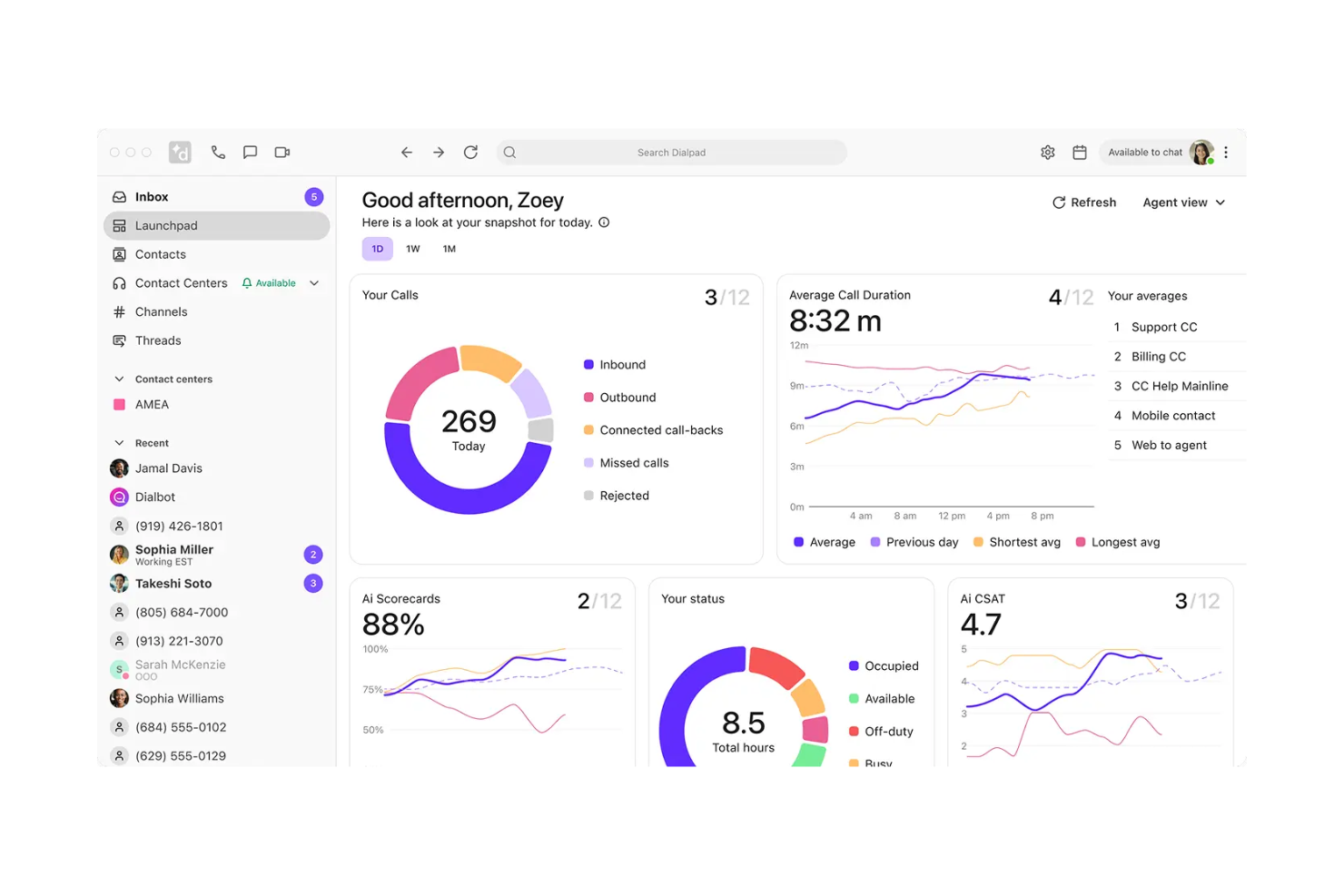Open Channels in the sidebar
This screenshot has width=1344, height=896.
click(x=161, y=312)
